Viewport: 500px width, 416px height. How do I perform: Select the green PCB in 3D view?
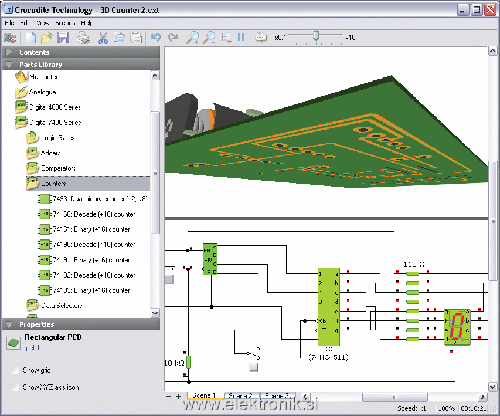click(x=327, y=147)
